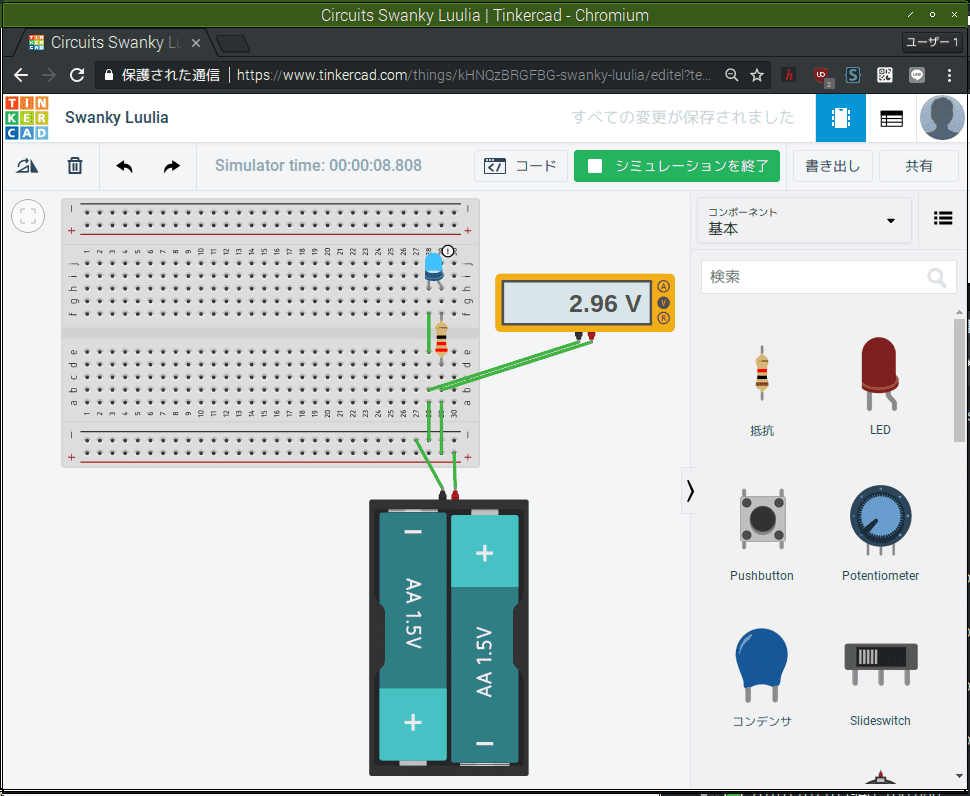
Task: Stop simulation with シミュレーションを終了 button
Action: [676, 166]
